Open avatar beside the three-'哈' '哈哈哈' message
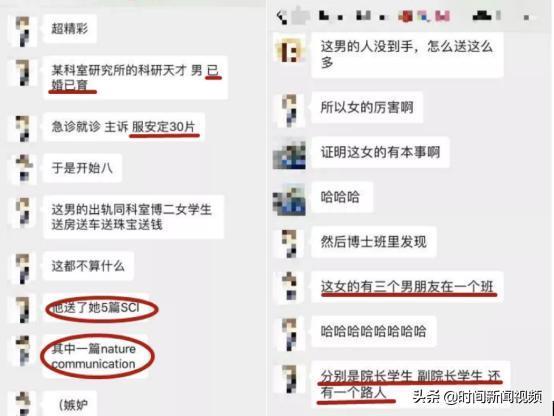The image size is (554, 416). (x=289, y=200)
